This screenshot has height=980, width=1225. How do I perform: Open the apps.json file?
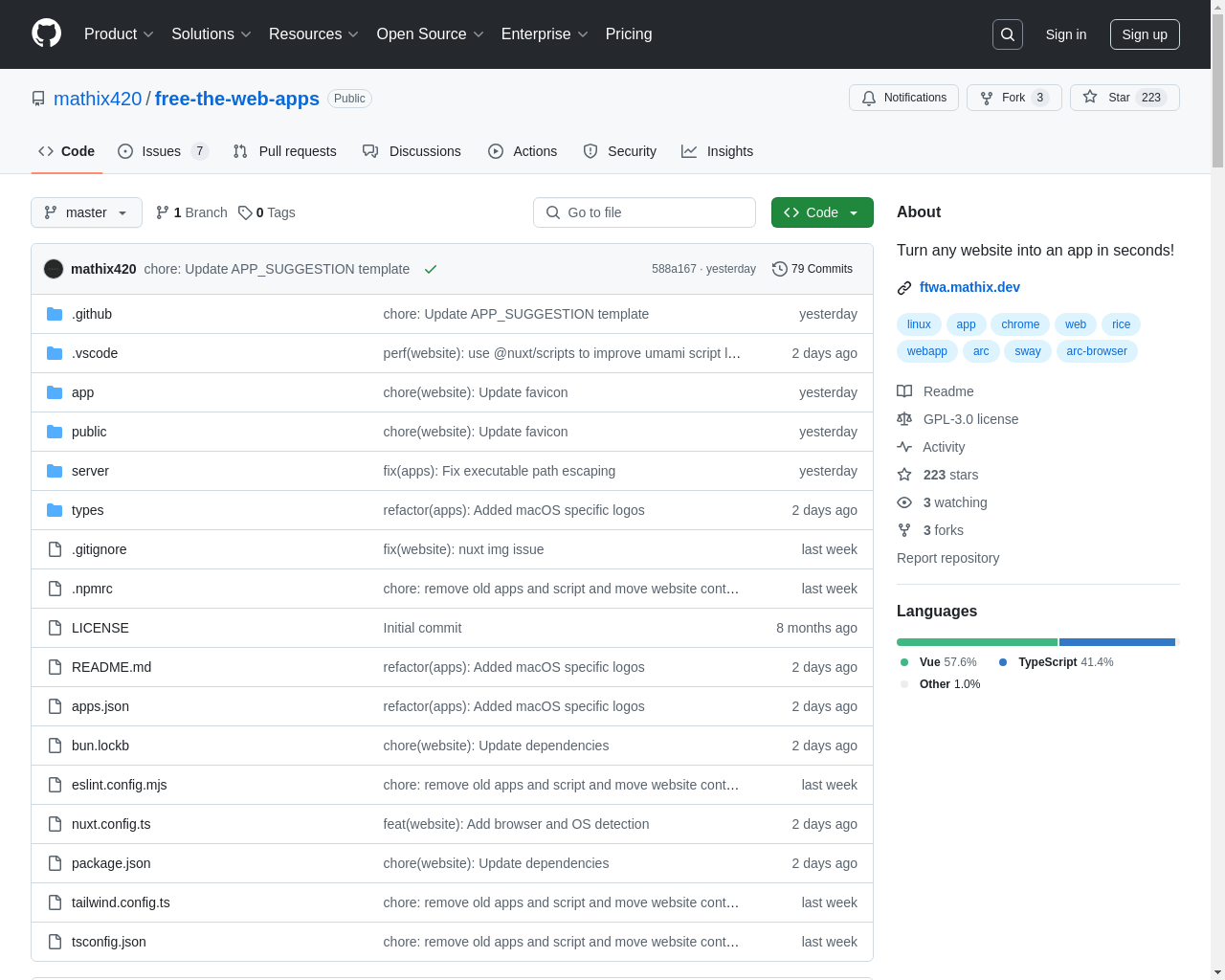click(x=100, y=706)
